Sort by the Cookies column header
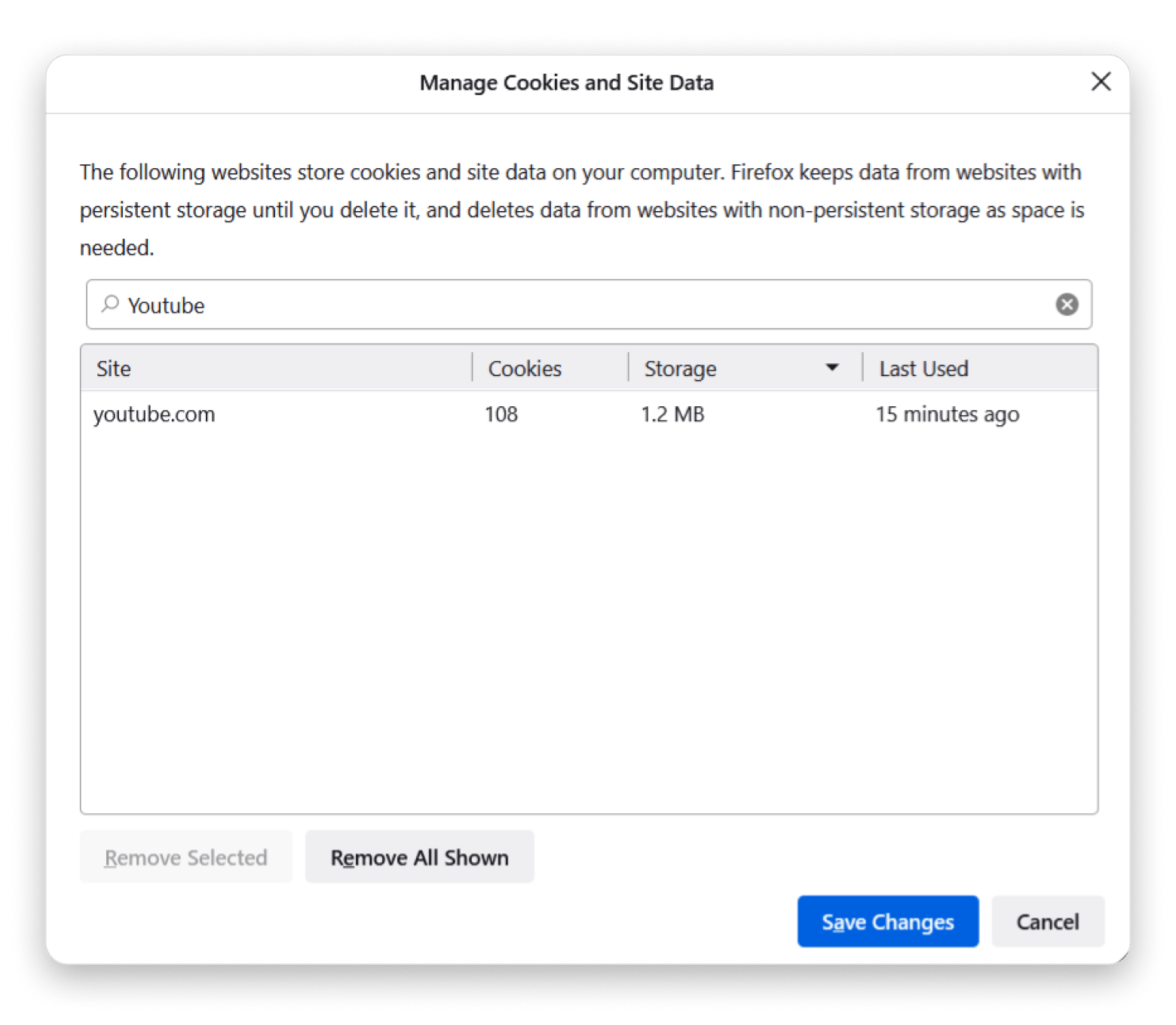 click(x=550, y=368)
